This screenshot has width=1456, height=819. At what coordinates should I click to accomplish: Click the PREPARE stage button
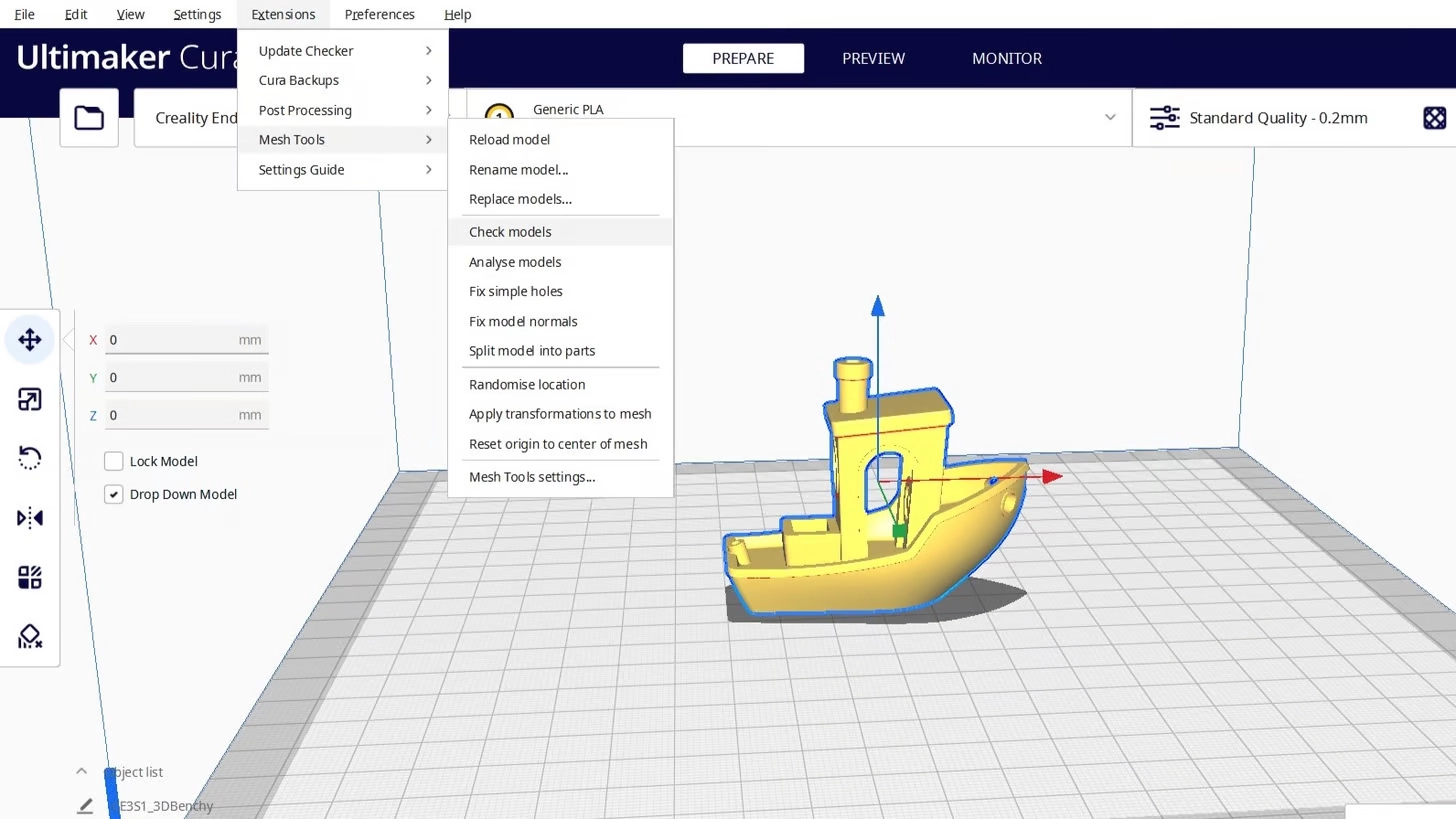coord(743,58)
